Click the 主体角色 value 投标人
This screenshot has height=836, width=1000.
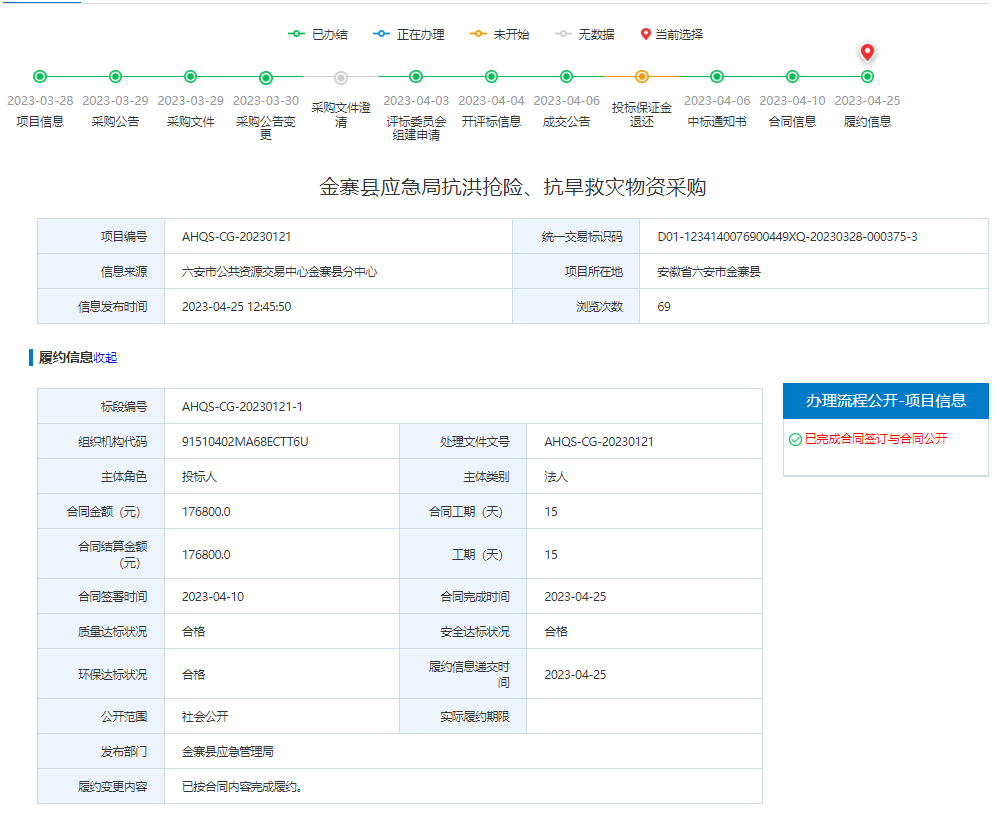coord(199,477)
